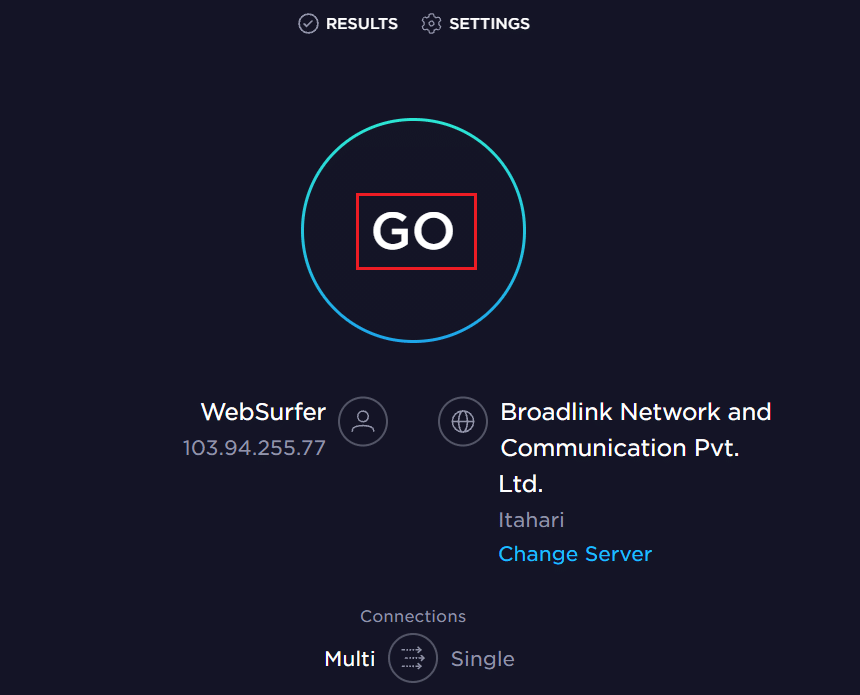This screenshot has width=860, height=695.
Task: Switch to the SETTINGS tab
Action: 489,23
